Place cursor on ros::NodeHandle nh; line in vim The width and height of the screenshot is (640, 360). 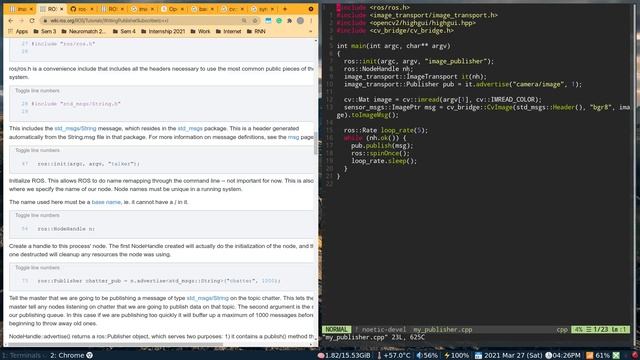tap(378, 69)
